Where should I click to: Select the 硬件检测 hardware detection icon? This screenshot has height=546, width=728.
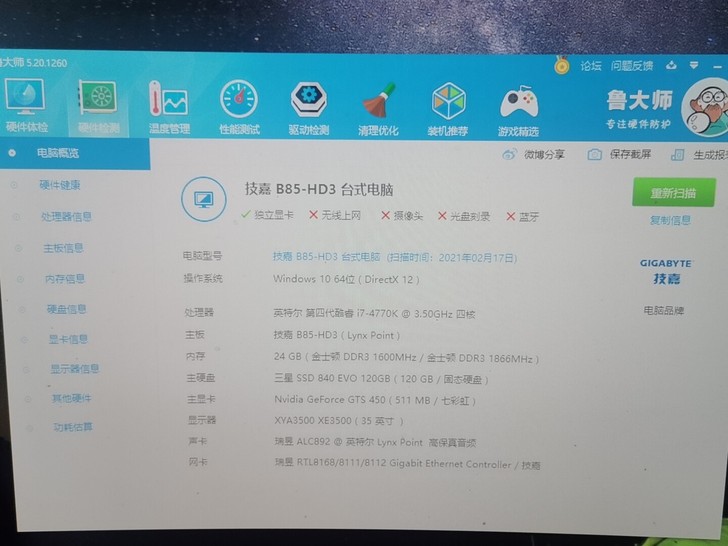click(x=98, y=107)
